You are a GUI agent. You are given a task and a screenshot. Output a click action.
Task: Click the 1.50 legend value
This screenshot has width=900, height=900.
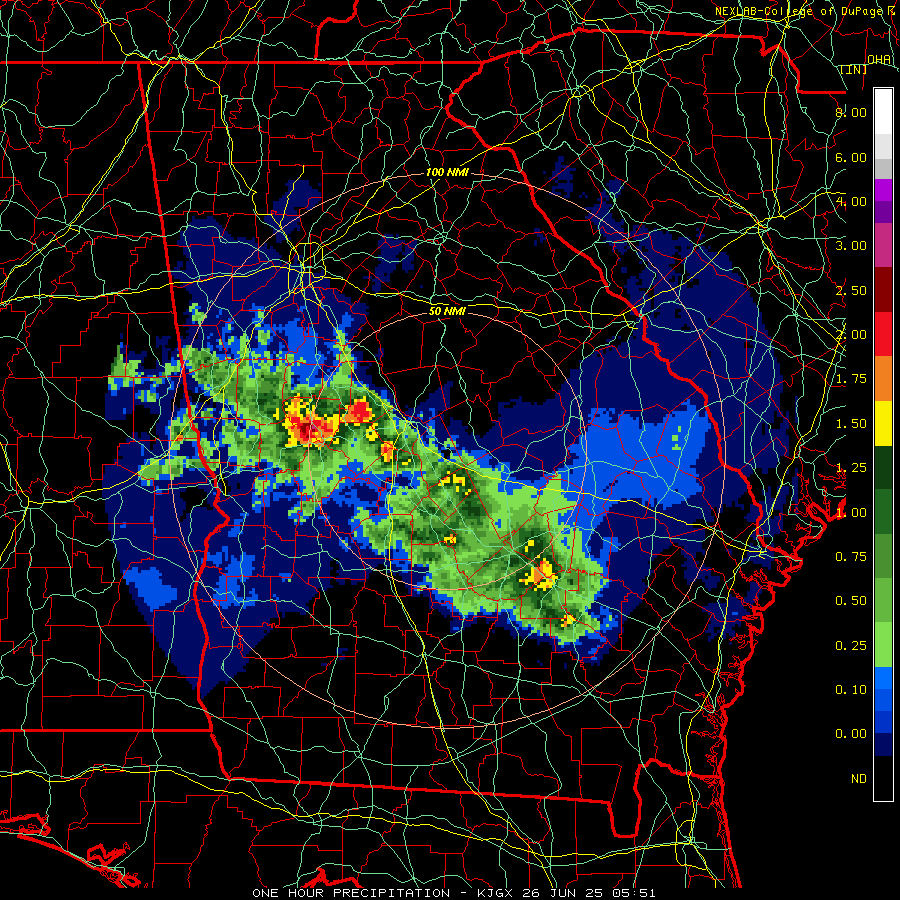[x=851, y=424]
